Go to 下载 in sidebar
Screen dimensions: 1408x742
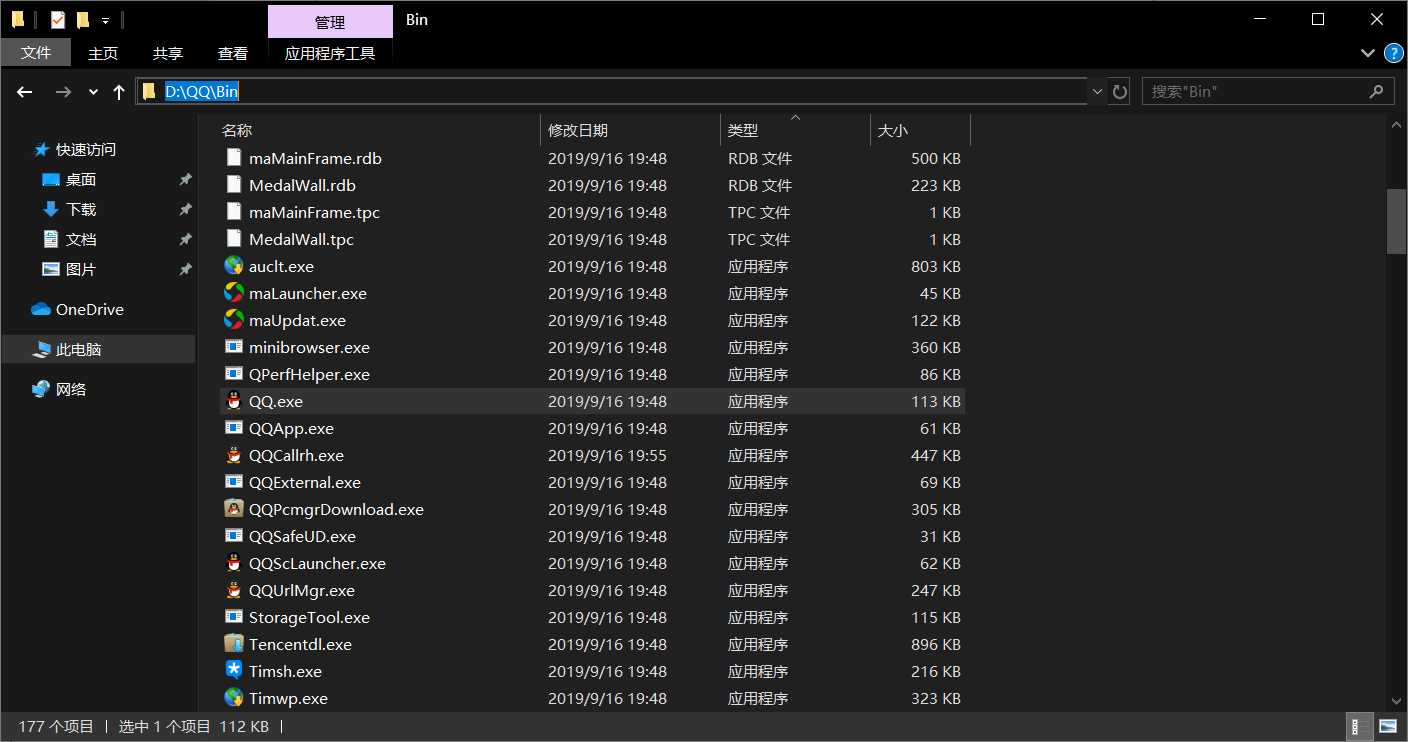[x=81, y=209]
